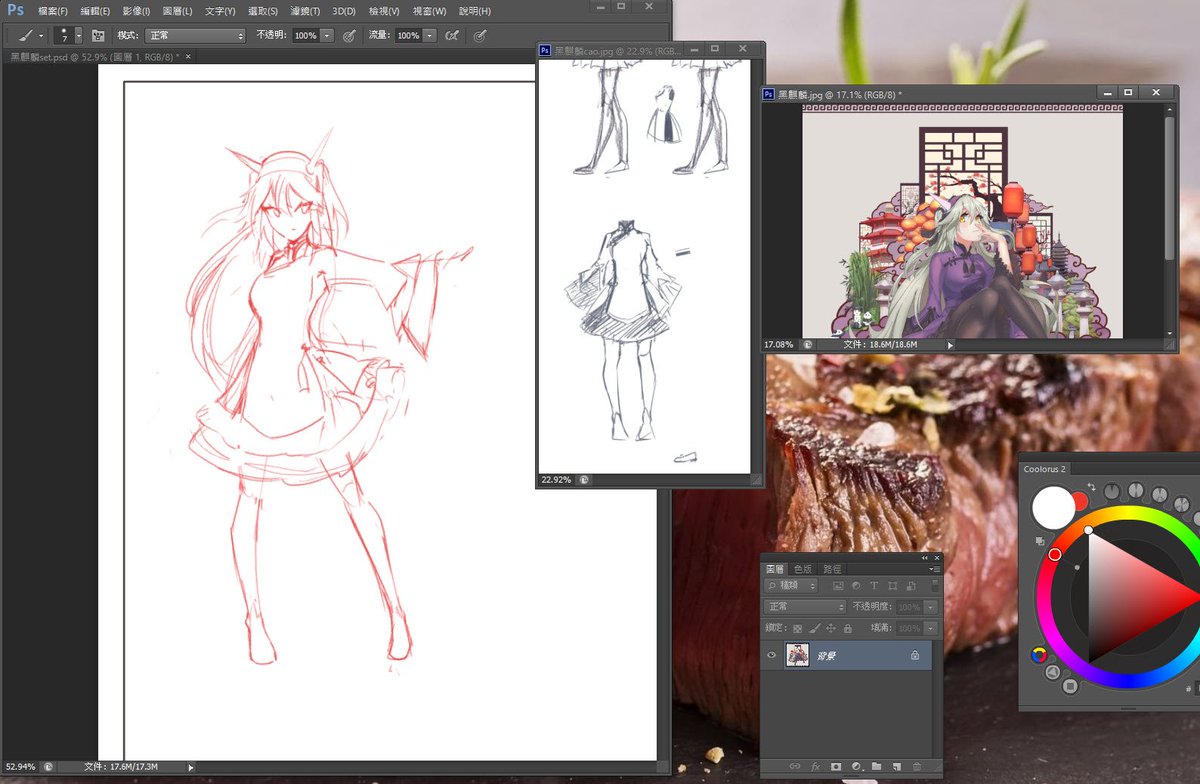Swap Coolorus foreground and background colors
Viewport: 1200px width, 784px height.
pos(1091,487)
